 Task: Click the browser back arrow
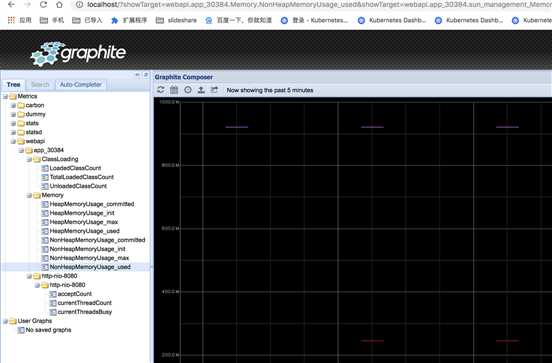click(11, 5)
